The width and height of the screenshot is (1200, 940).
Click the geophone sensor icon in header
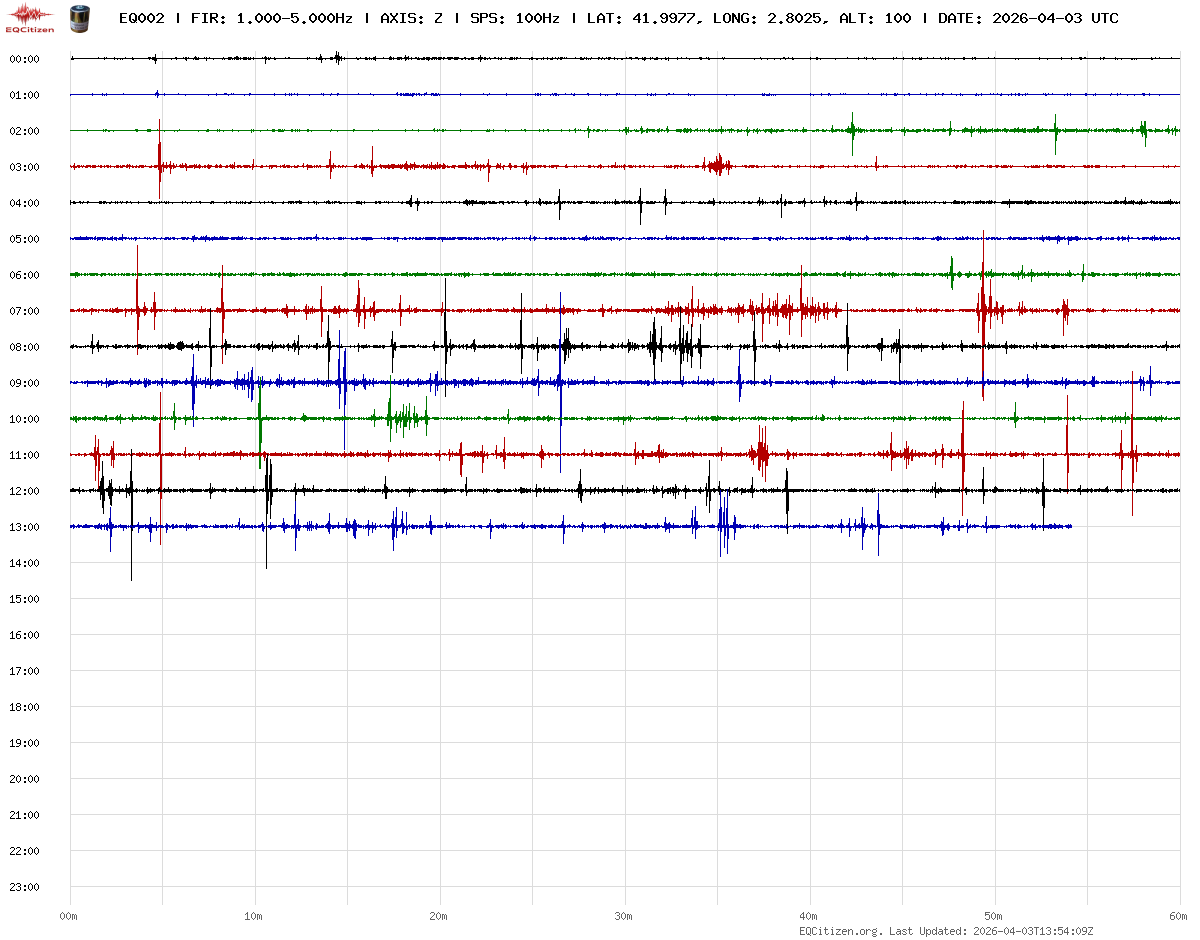point(78,17)
